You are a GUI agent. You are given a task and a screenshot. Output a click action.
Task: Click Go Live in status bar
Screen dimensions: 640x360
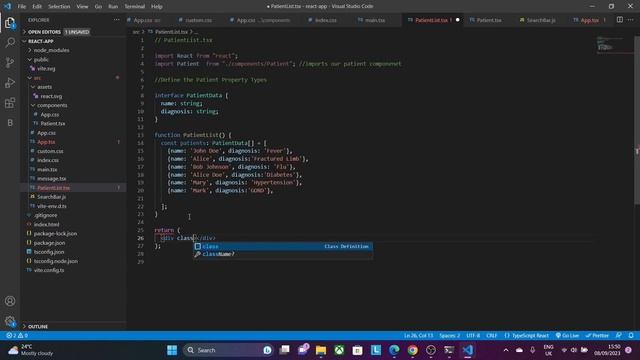pos(567,336)
